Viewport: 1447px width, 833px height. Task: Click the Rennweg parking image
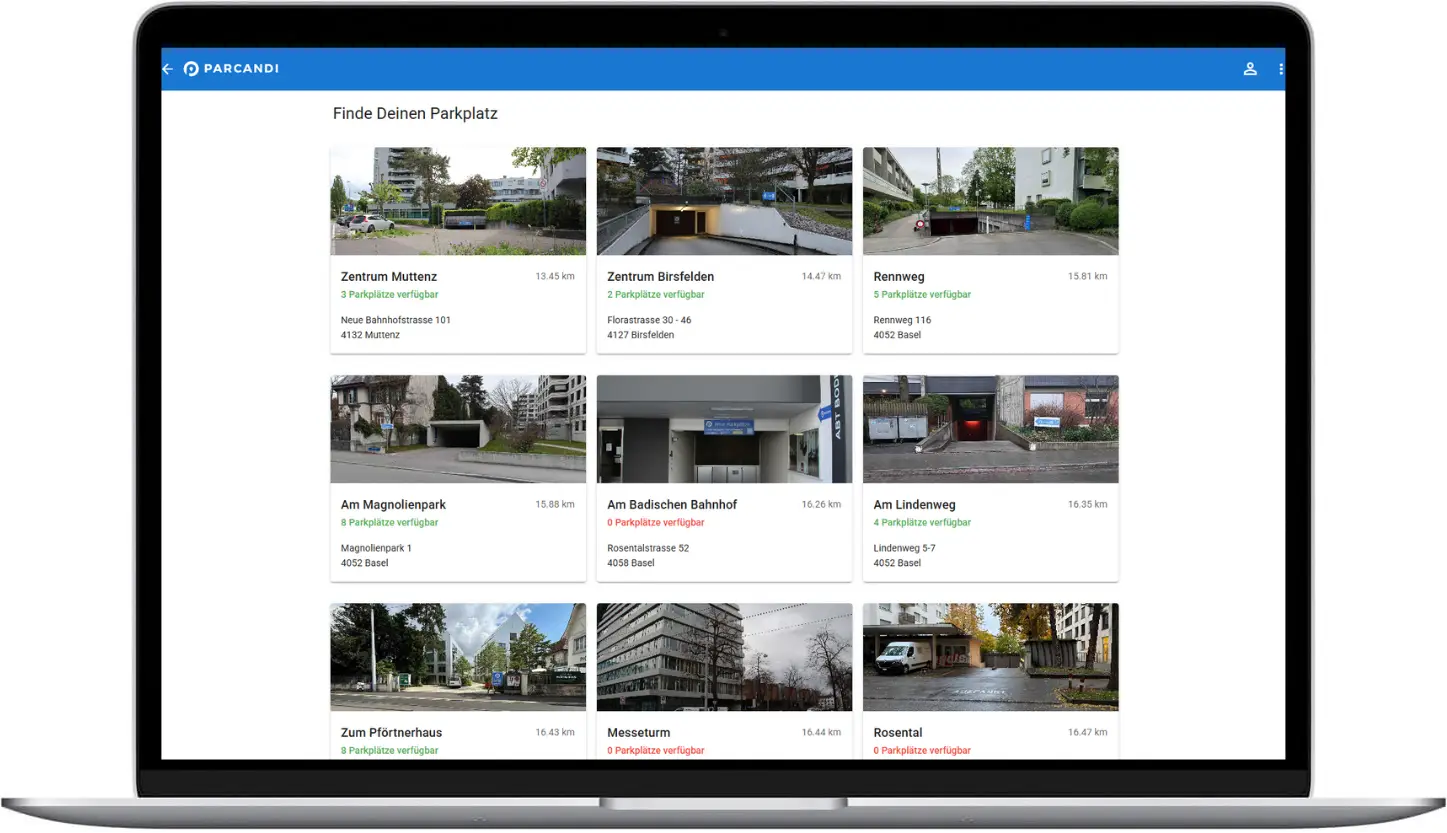point(990,201)
